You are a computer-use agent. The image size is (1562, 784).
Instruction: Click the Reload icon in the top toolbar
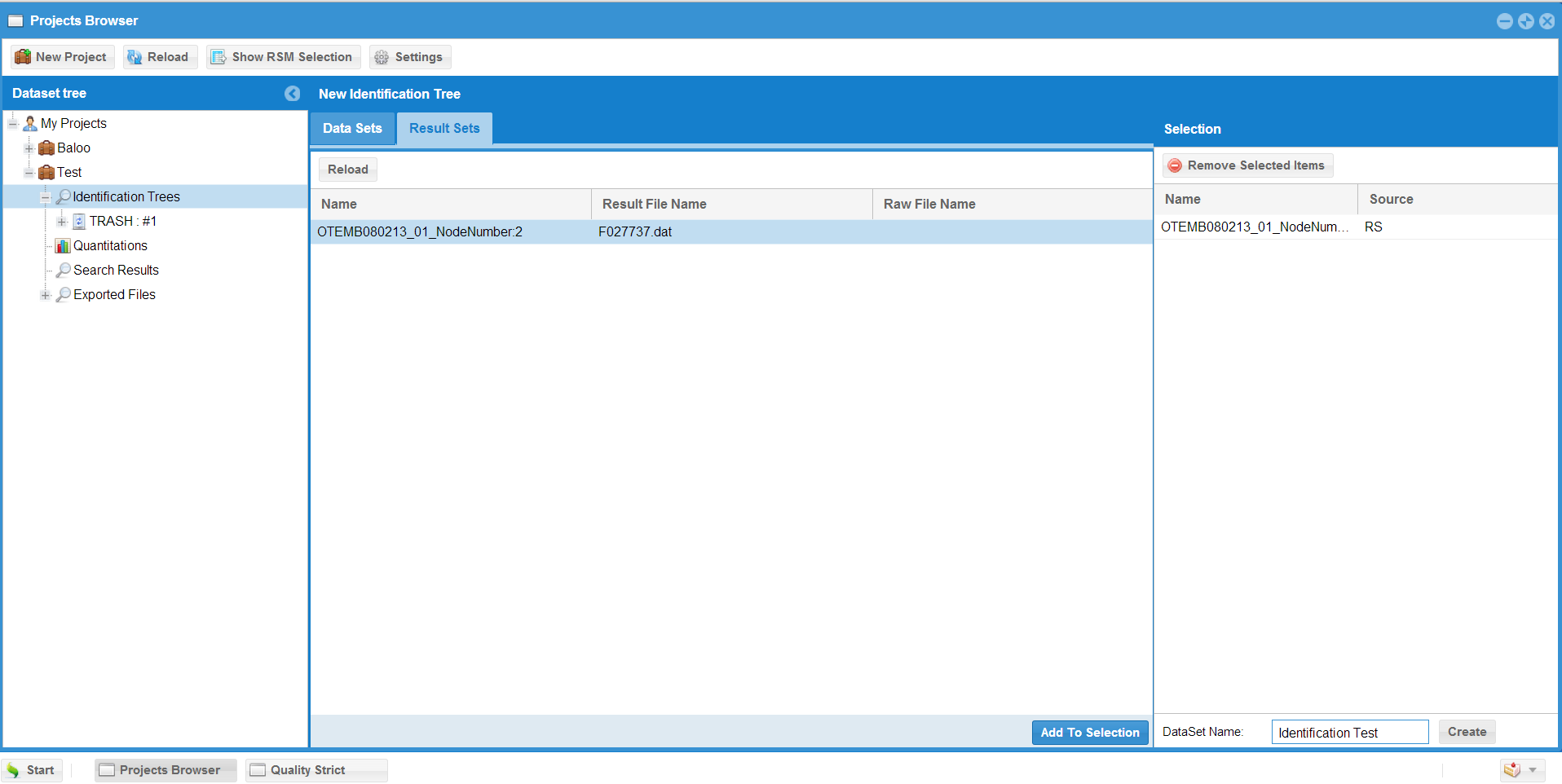click(x=135, y=57)
